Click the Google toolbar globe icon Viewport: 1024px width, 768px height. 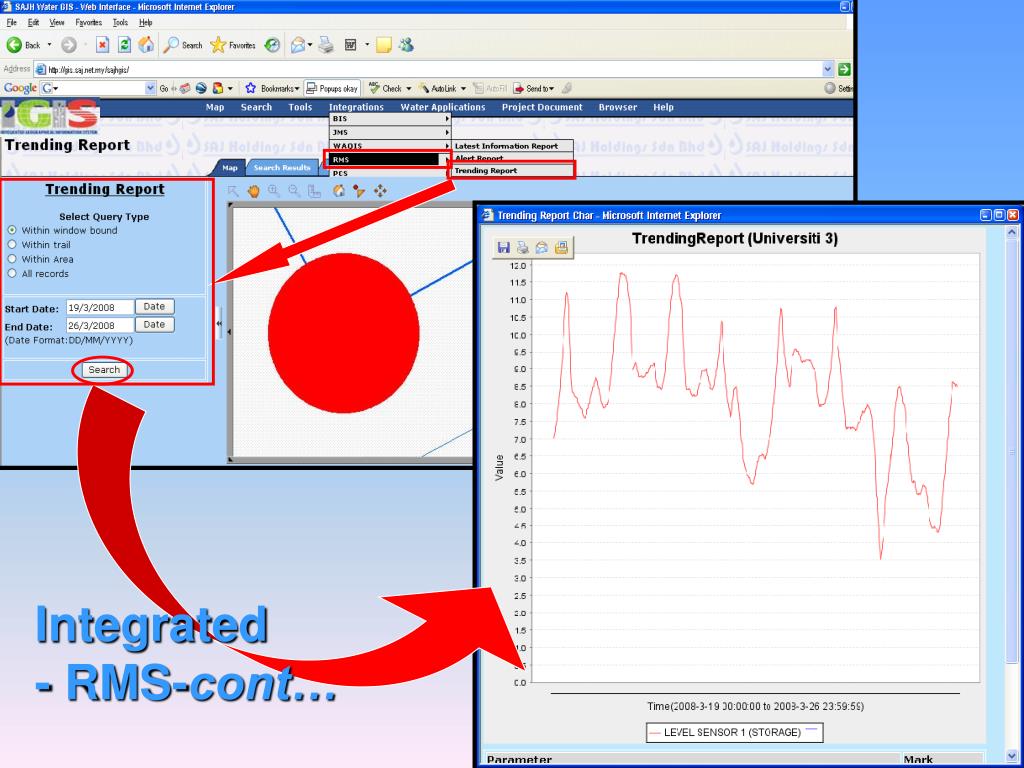pyautogui.click(x=201, y=88)
